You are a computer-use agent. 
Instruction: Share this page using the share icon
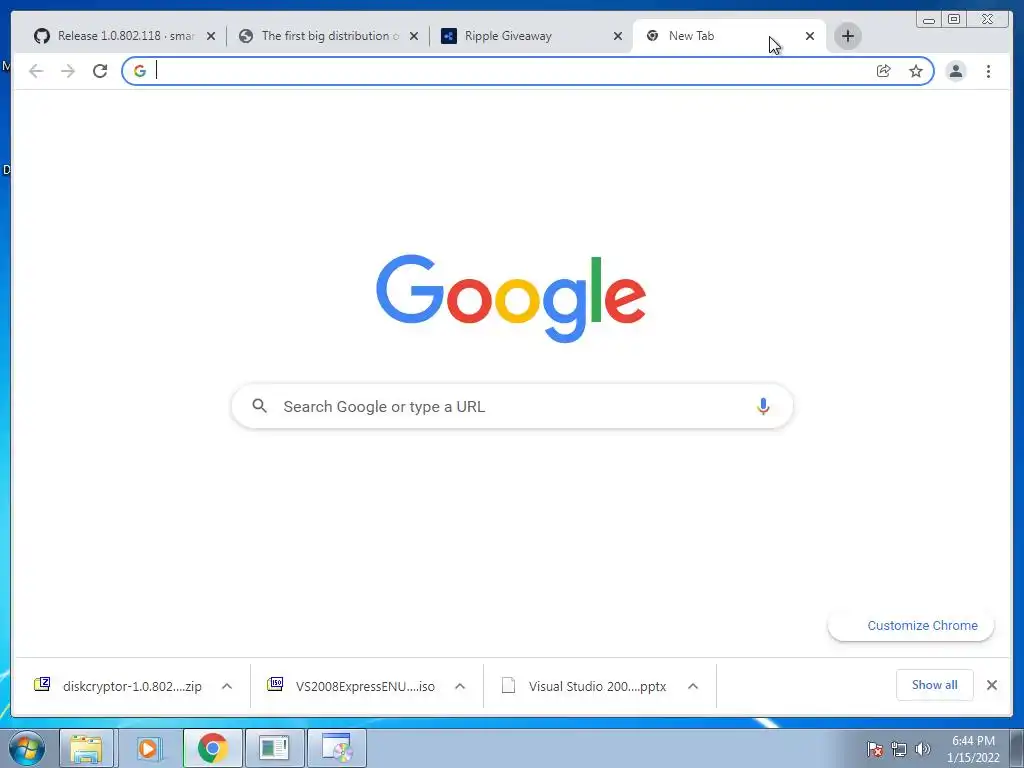pos(884,71)
